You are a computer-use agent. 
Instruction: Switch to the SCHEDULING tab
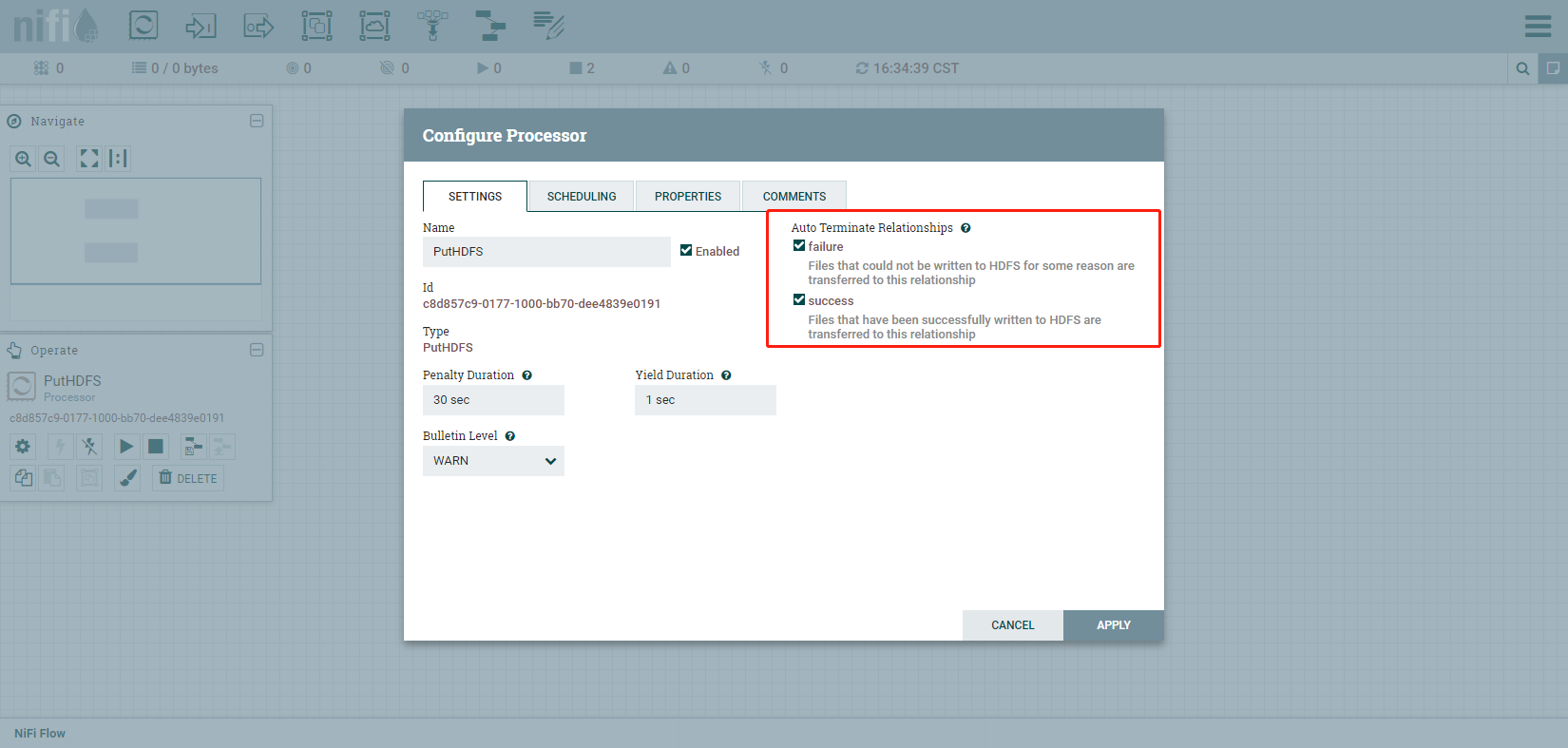[582, 196]
